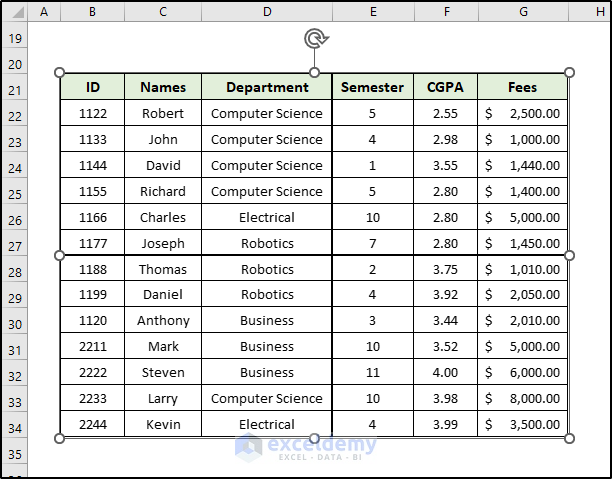Click CGPA cell 3.99
This screenshot has width=612, height=479.
coord(445,424)
